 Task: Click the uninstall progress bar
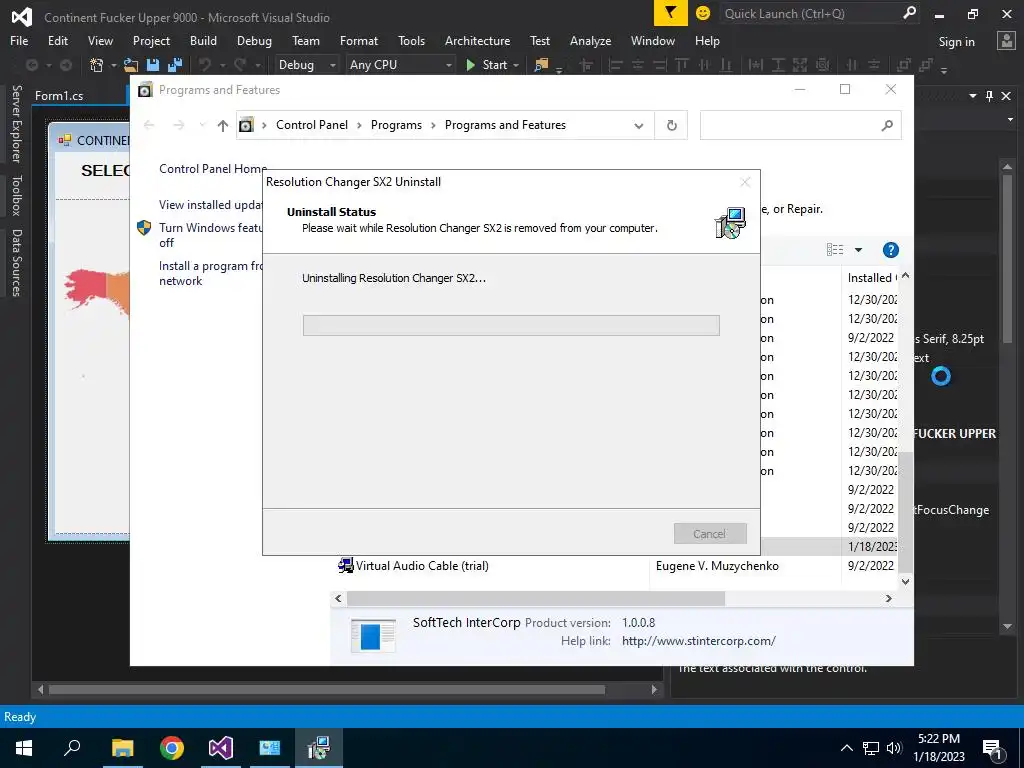pos(511,325)
